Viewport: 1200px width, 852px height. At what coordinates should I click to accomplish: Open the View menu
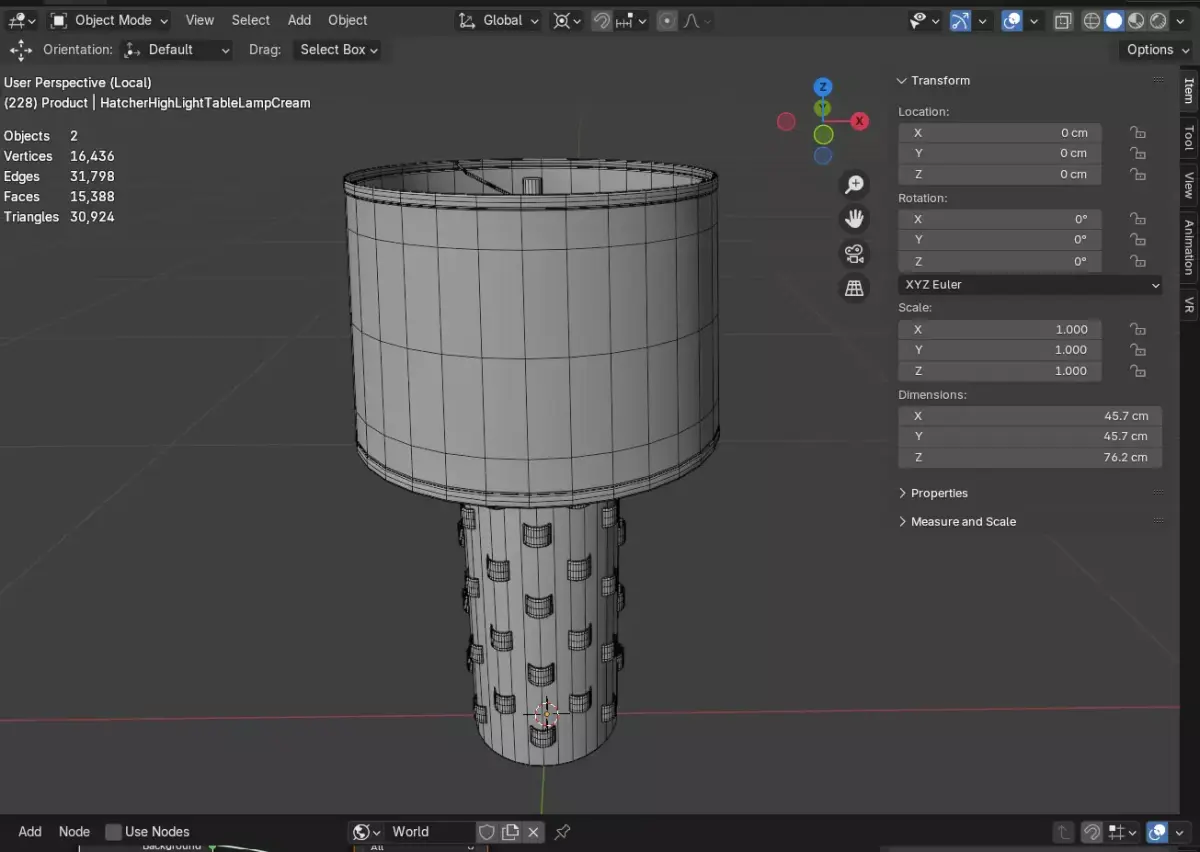coord(200,20)
